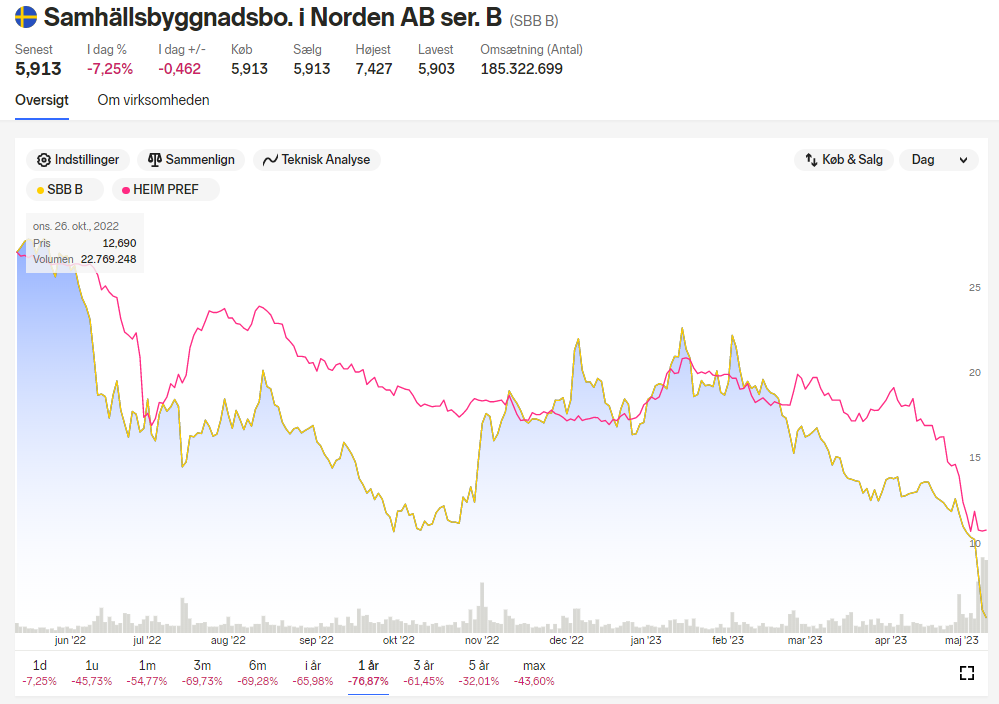
Task: Click Teknisk Analyse button label
Action: (x=326, y=160)
